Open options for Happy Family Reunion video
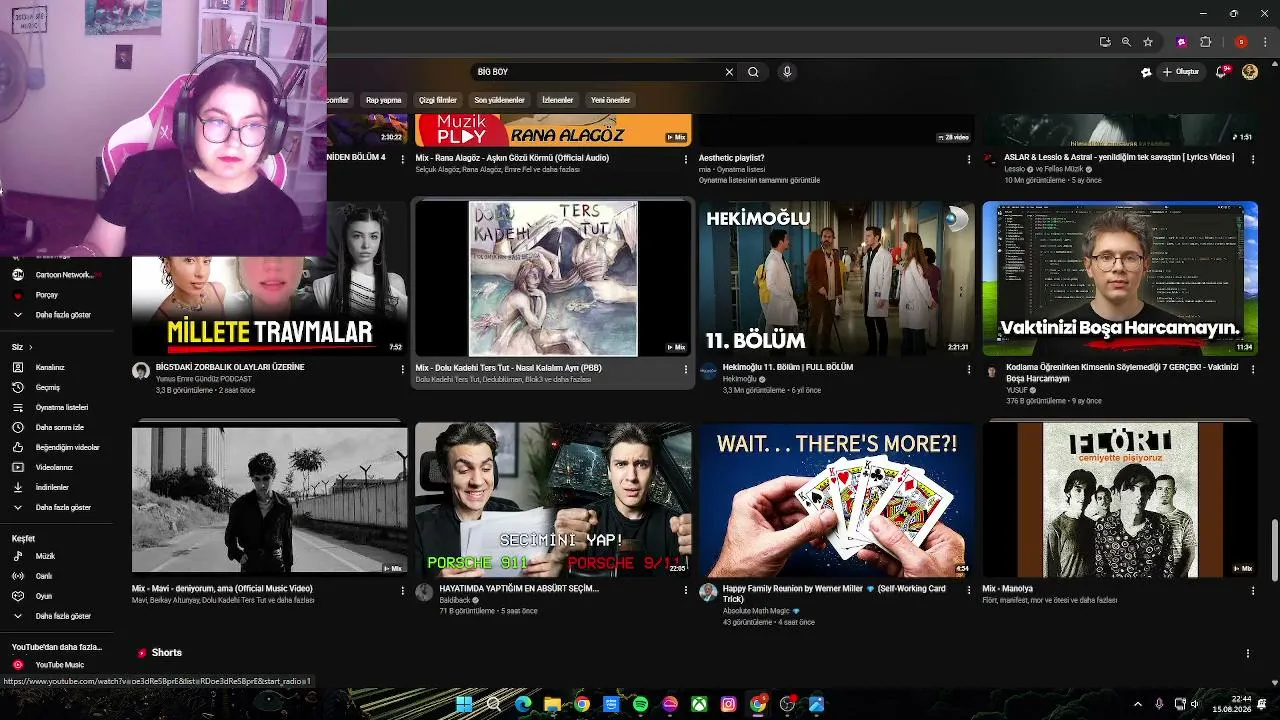 [969, 590]
